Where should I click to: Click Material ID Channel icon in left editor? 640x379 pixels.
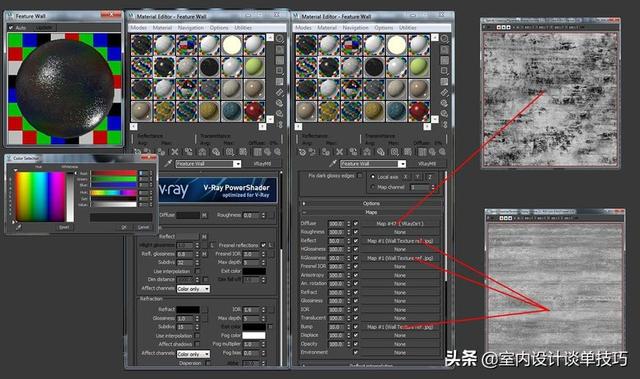(229, 152)
